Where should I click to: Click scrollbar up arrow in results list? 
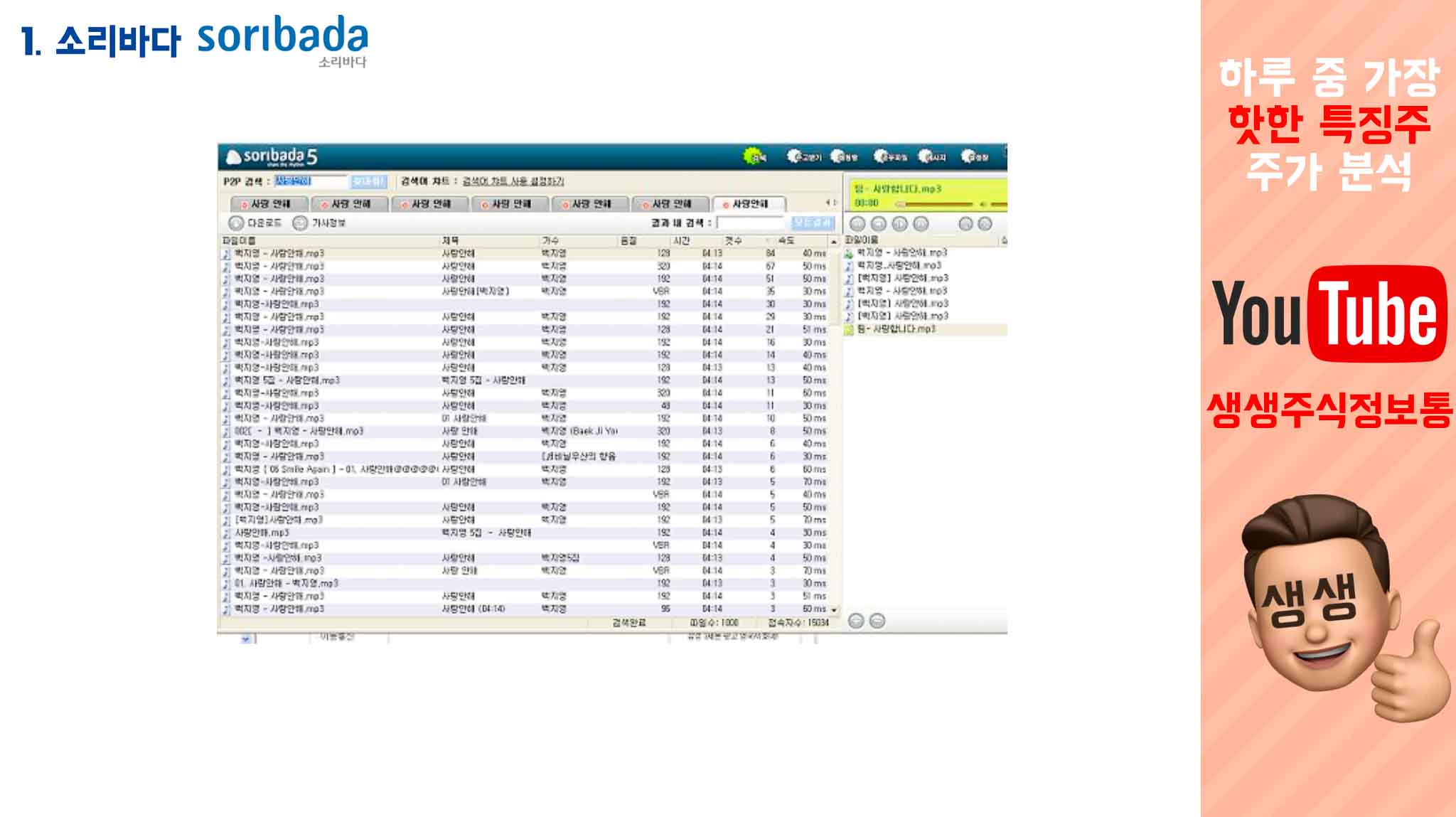pos(834,242)
